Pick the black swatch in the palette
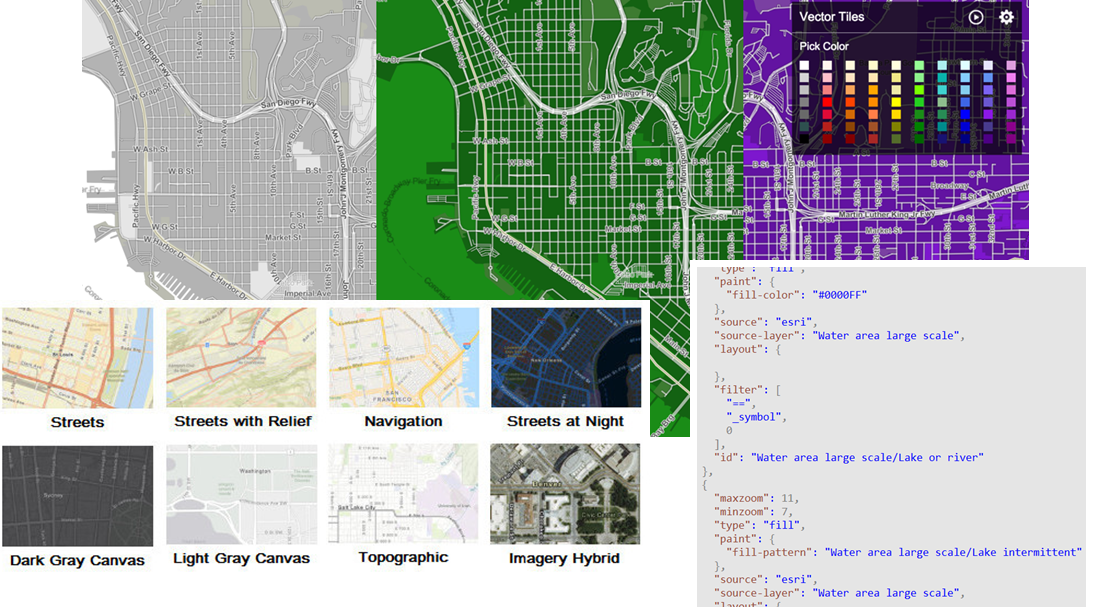 [x=804, y=137]
